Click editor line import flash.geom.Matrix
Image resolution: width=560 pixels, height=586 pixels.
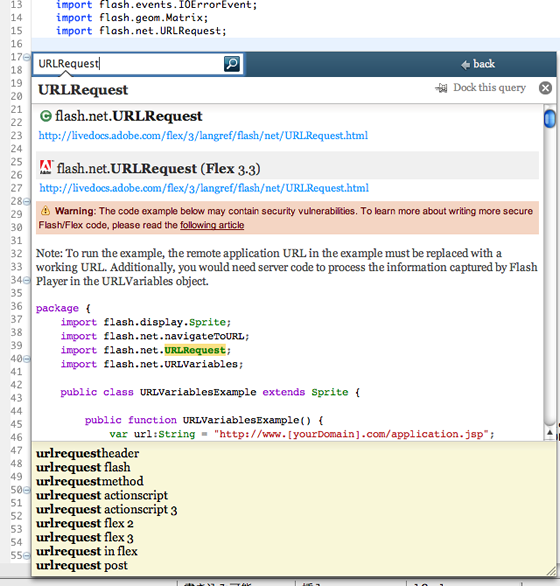(132, 18)
